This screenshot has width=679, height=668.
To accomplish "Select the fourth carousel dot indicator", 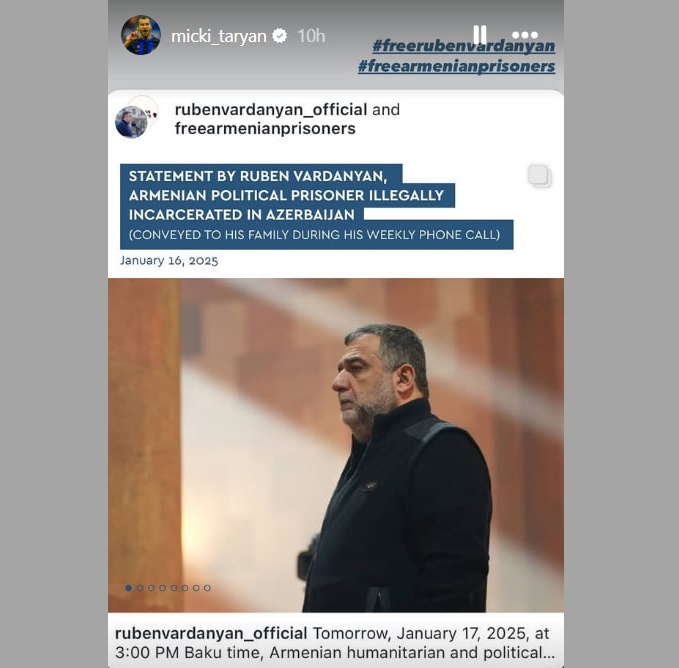I will coord(162,588).
